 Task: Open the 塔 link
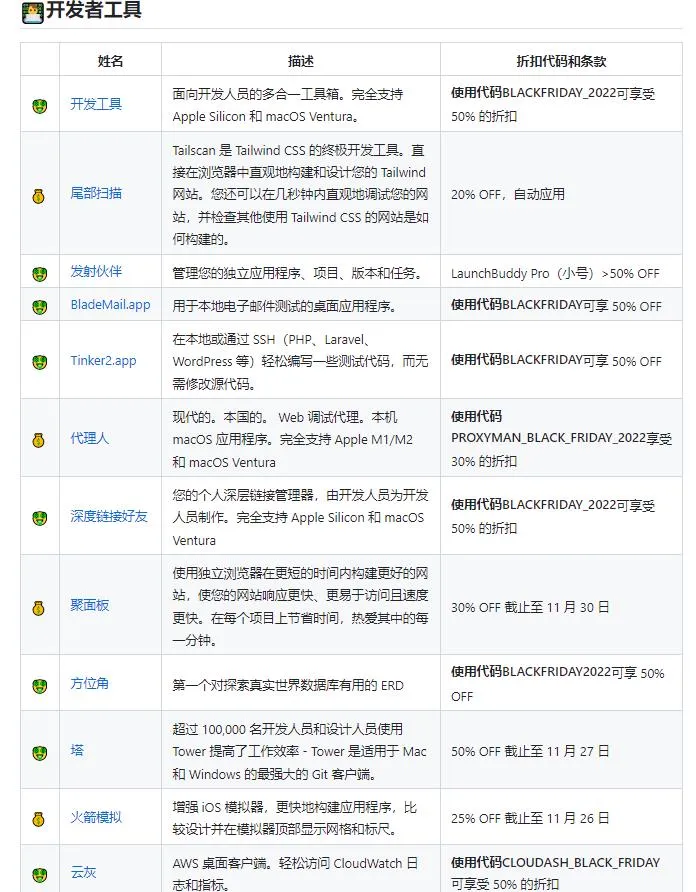(77, 750)
